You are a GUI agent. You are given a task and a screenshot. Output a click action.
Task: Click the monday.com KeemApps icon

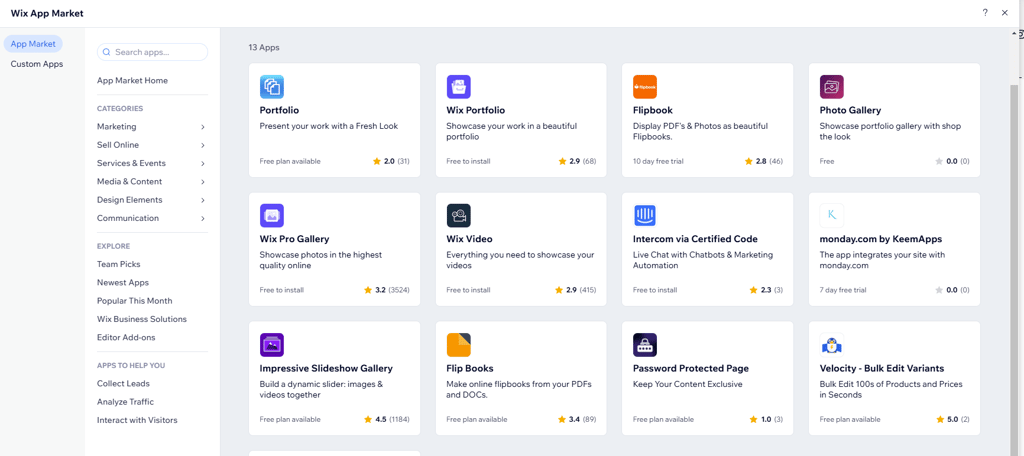(x=831, y=216)
